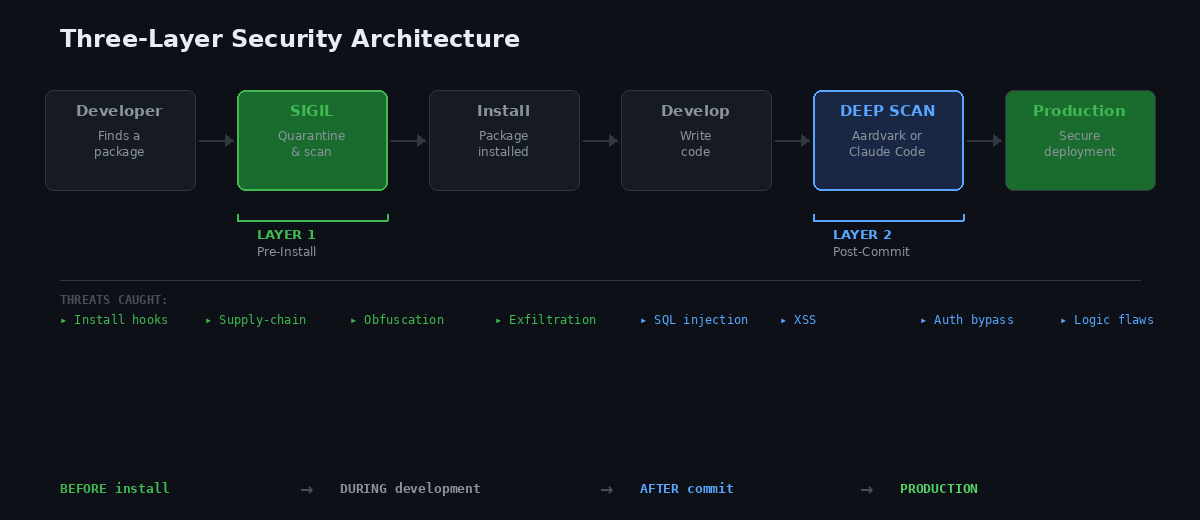Select the blue DEEP SCAN box
Screen dimensions: 1200x520
coord(888,140)
